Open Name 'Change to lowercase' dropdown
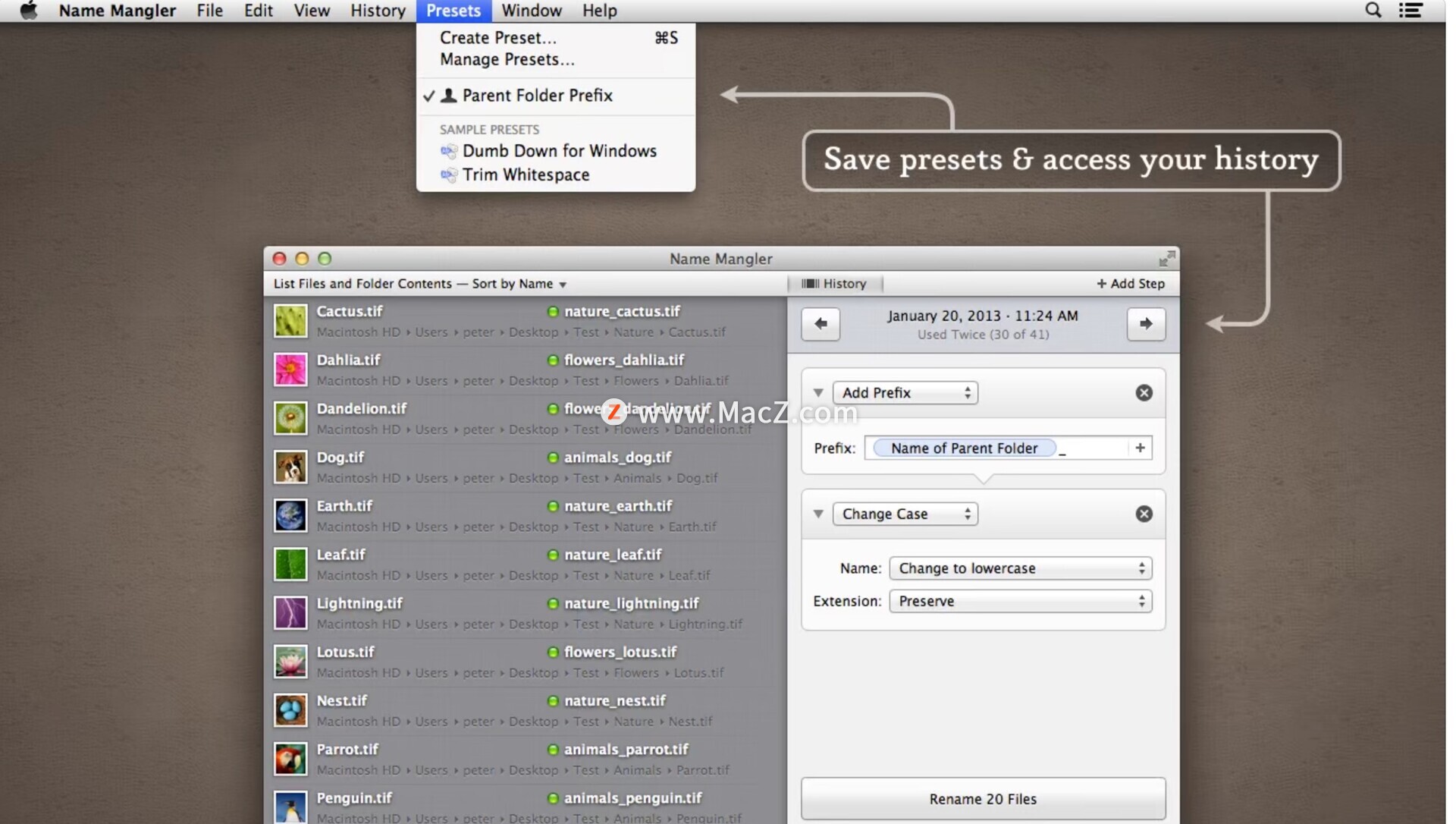 click(x=1021, y=569)
